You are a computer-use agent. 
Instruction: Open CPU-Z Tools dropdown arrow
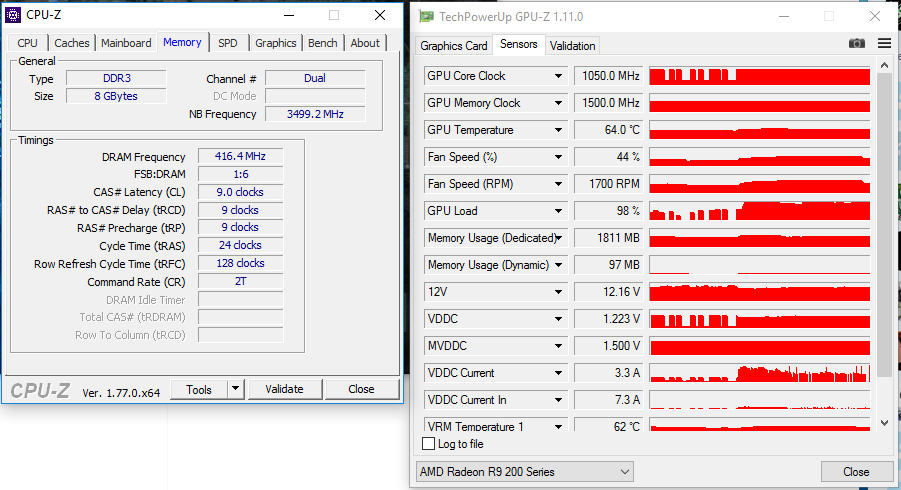pos(236,389)
